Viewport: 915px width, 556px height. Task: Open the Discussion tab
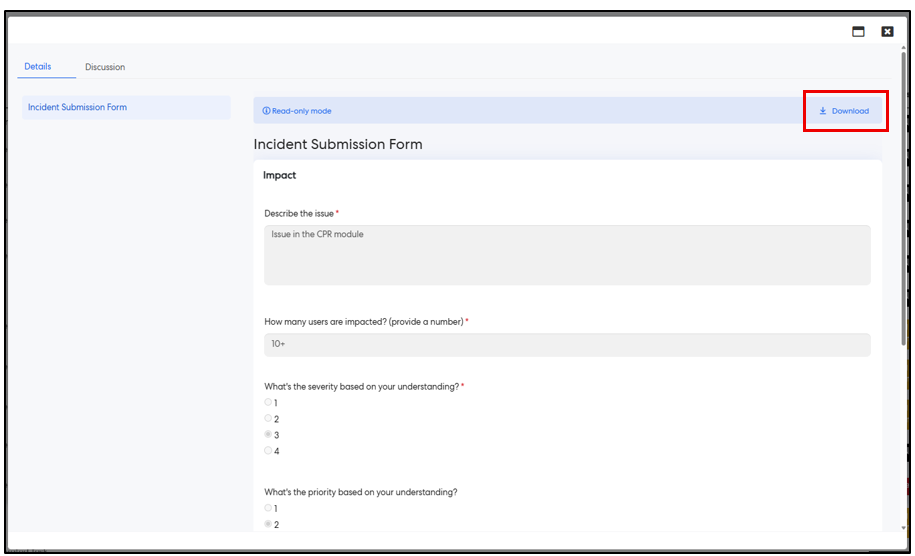pyautogui.click(x=105, y=67)
